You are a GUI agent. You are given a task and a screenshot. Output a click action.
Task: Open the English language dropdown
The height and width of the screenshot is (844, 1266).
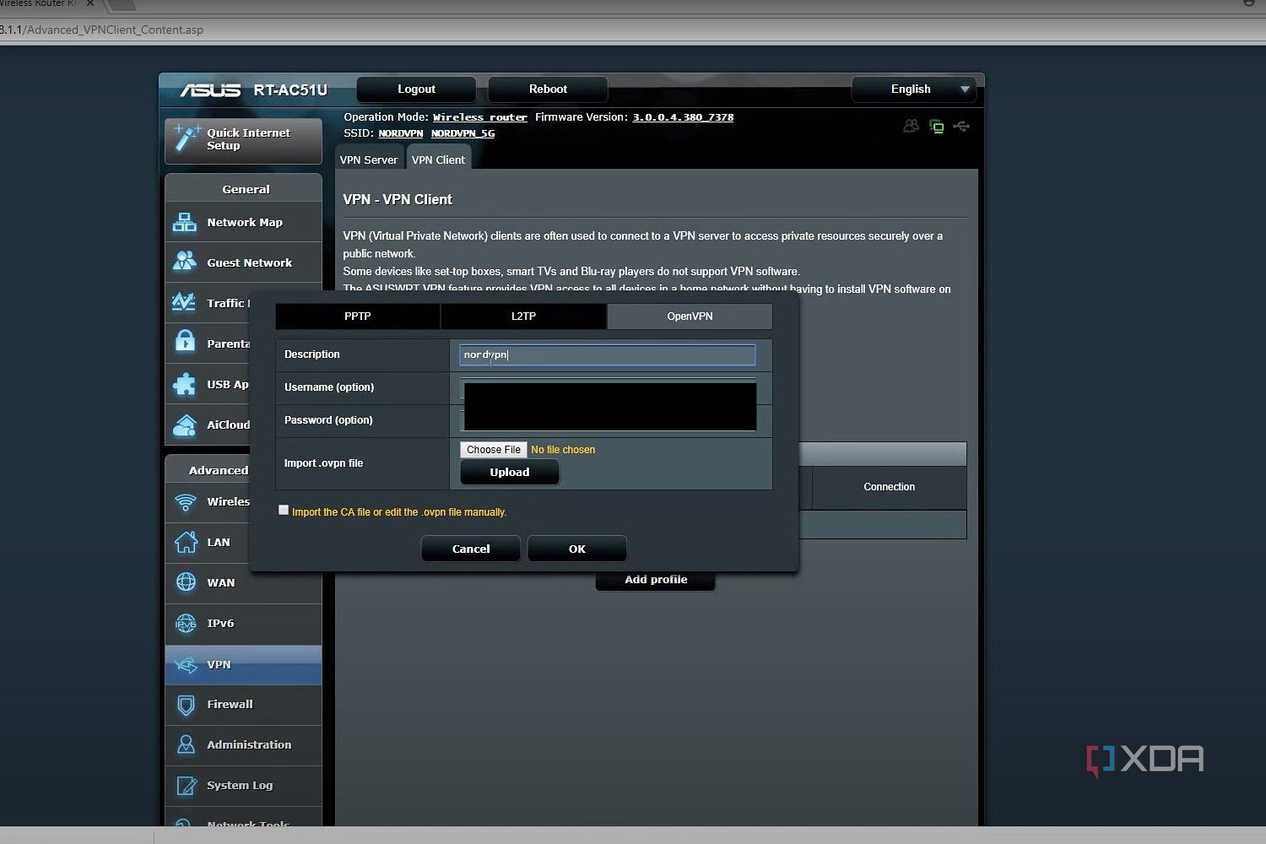pyautogui.click(x=914, y=89)
